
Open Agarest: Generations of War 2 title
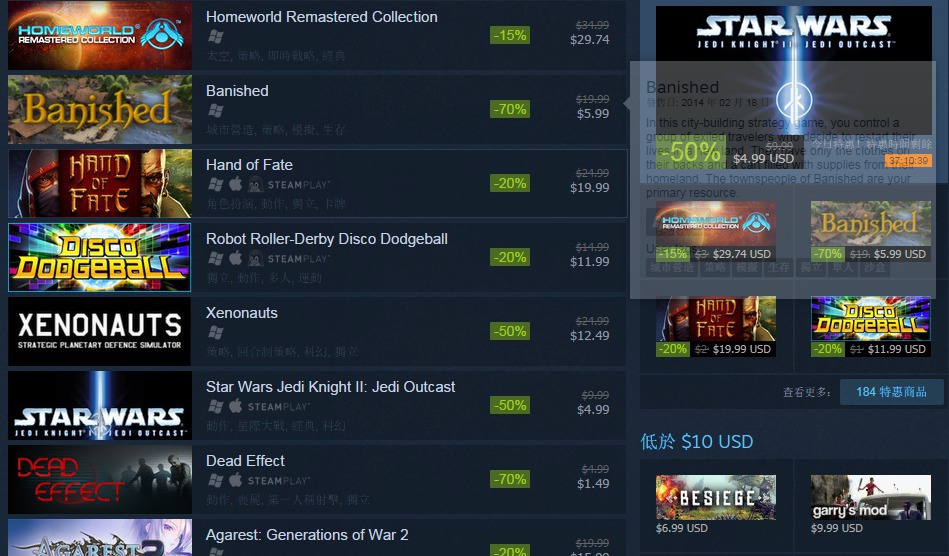point(307,535)
